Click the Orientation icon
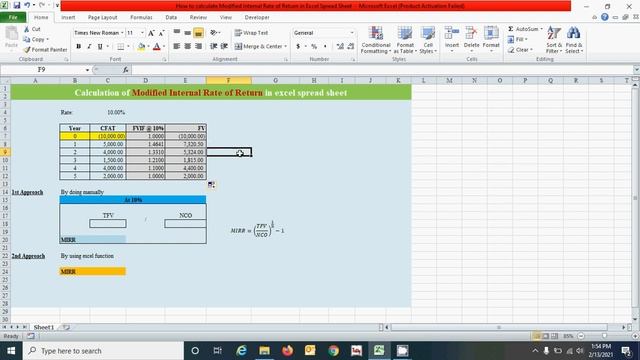Viewport: 640px width, 360px height. [x=214, y=32]
